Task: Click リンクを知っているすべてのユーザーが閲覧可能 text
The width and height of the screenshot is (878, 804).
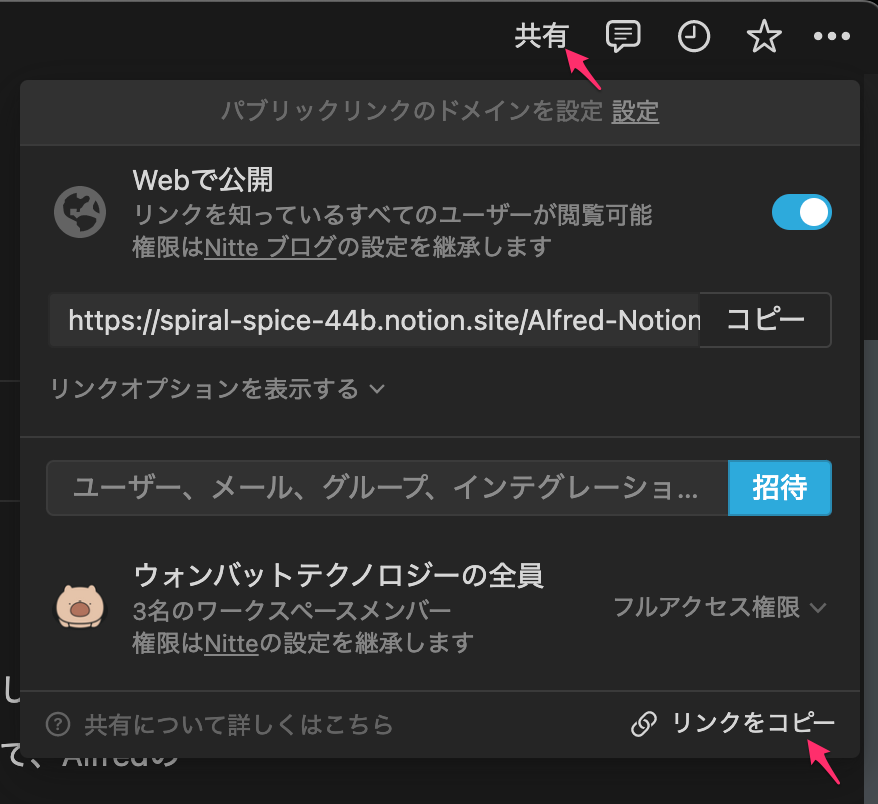Action: pyautogui.click(x=393, y=215)
